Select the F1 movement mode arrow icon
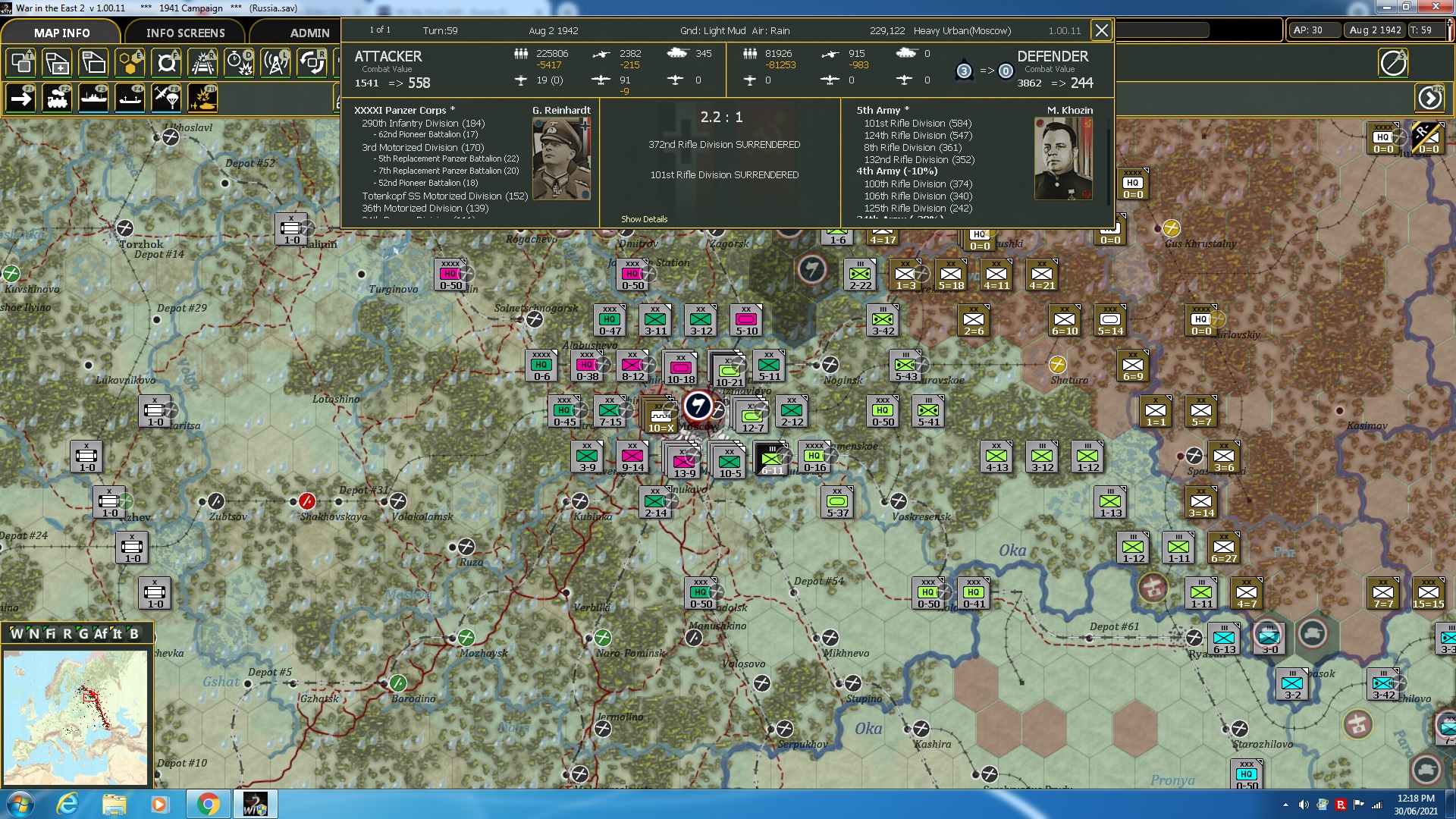Viewport: 1456px width, 819px height. click(x=20, y=97)
